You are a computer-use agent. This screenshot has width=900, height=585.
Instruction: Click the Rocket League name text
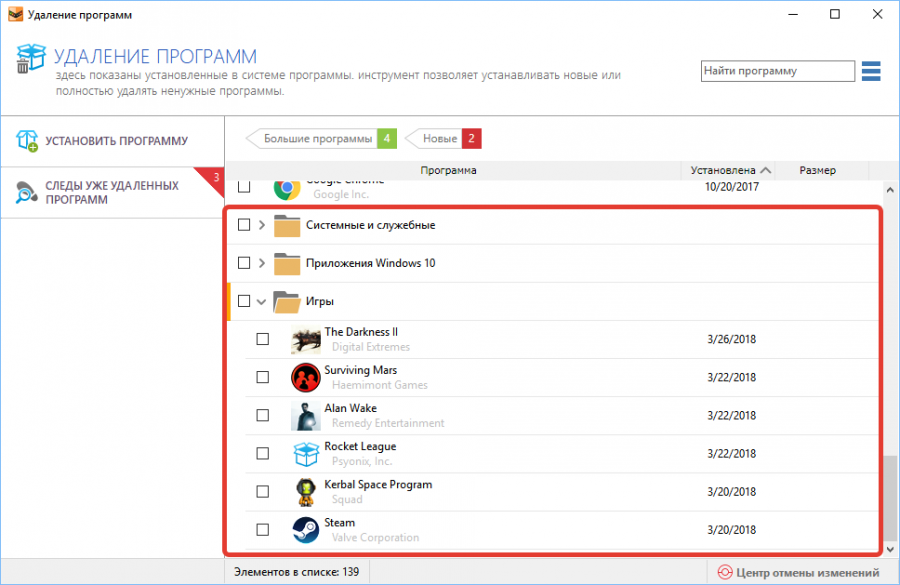(x=360, y=447)
